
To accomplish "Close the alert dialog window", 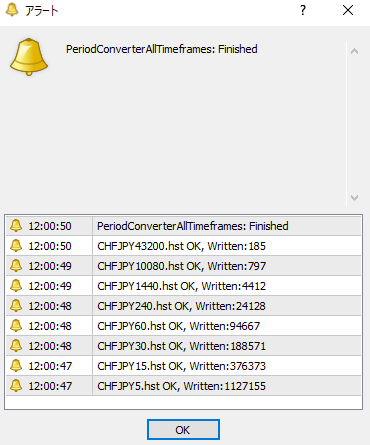I will 348,10.
